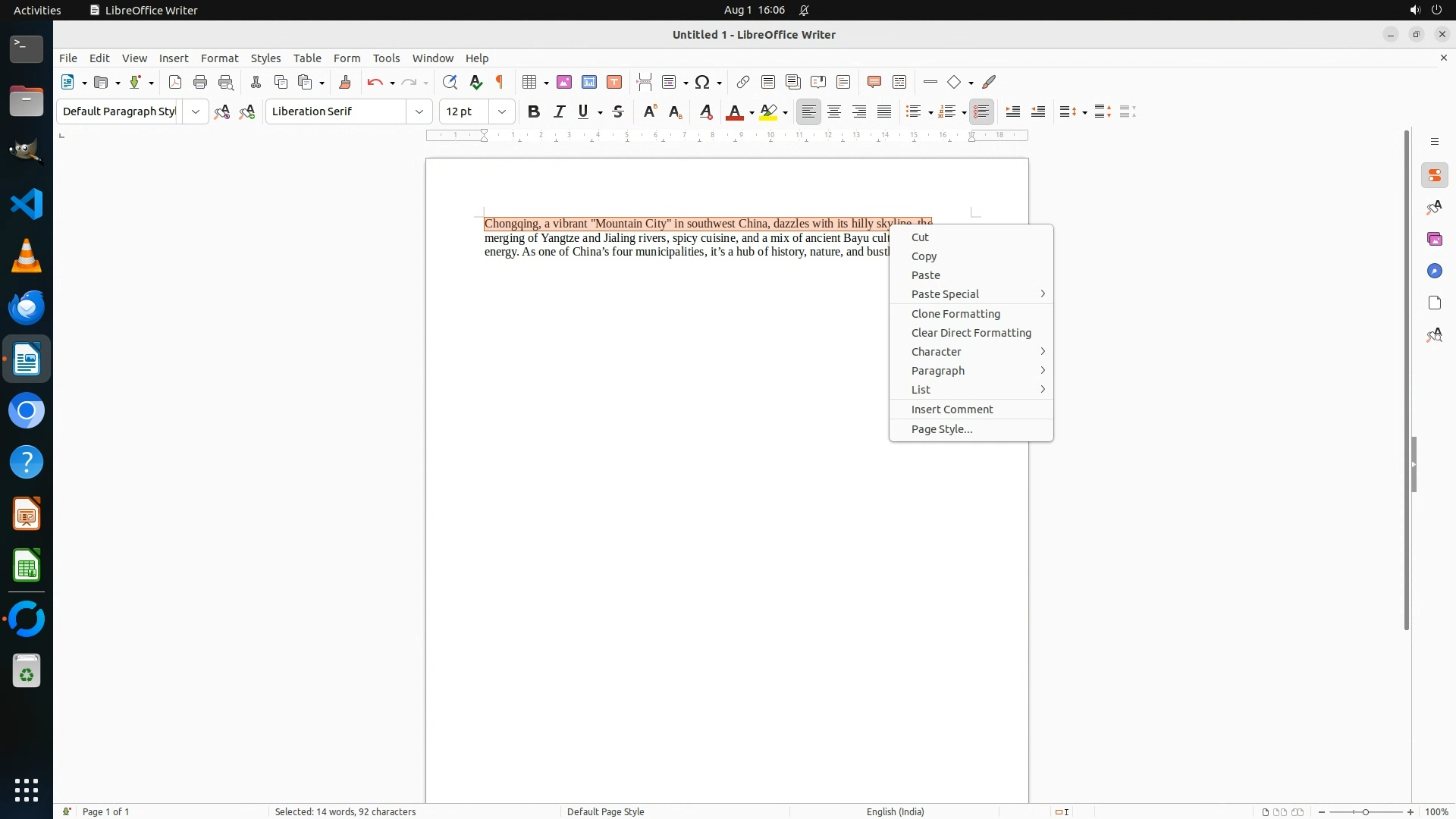This screenshot has width=1456, height=819.
Task: Open LibreOffice Calc from the dock
Action: (27, 566)
